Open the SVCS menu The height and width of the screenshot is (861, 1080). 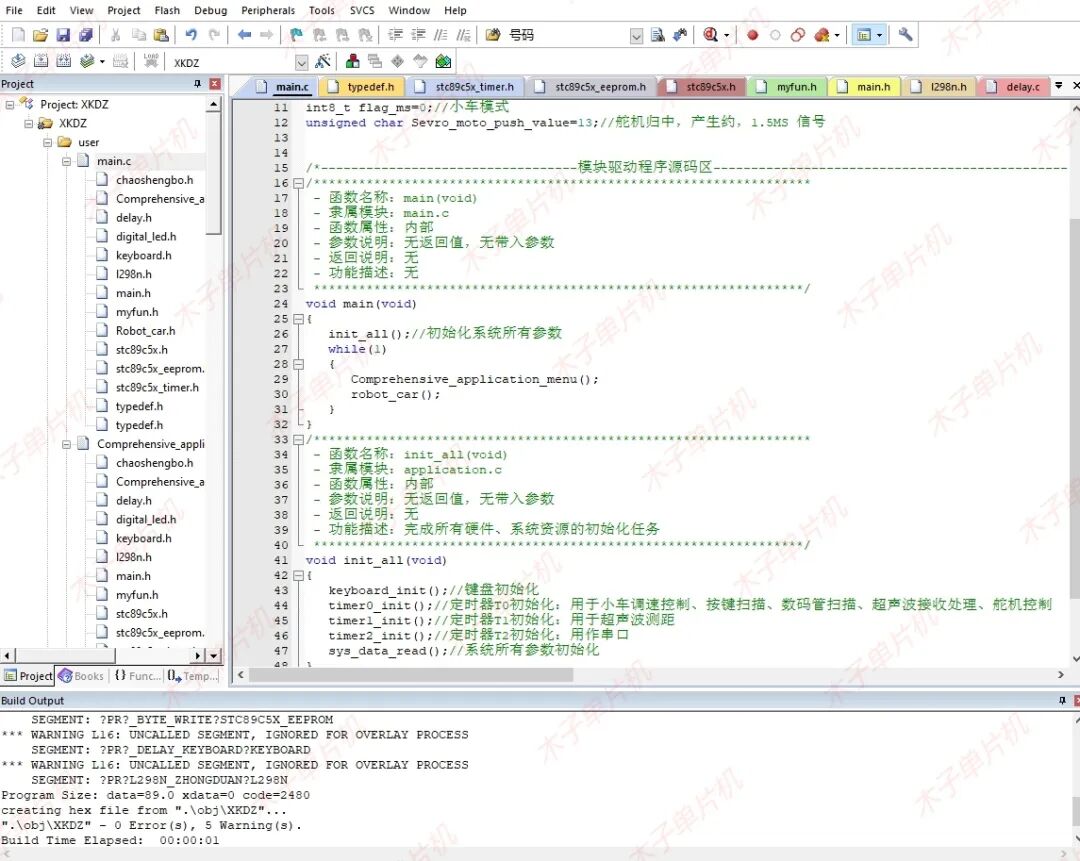[362, 10]
